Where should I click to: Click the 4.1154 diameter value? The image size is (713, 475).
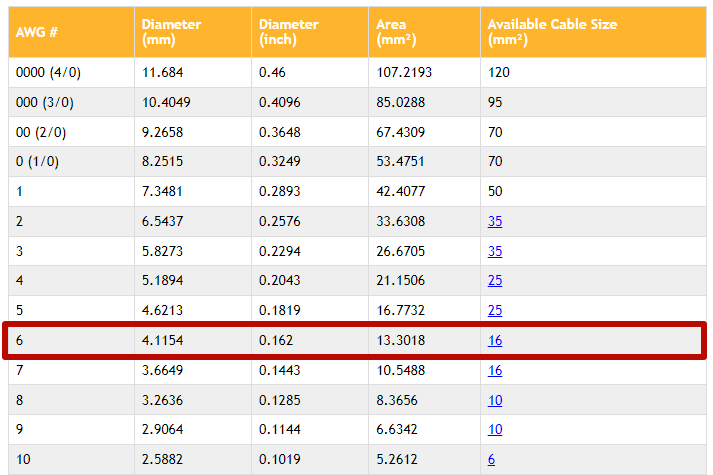click(x=164, y=341)
